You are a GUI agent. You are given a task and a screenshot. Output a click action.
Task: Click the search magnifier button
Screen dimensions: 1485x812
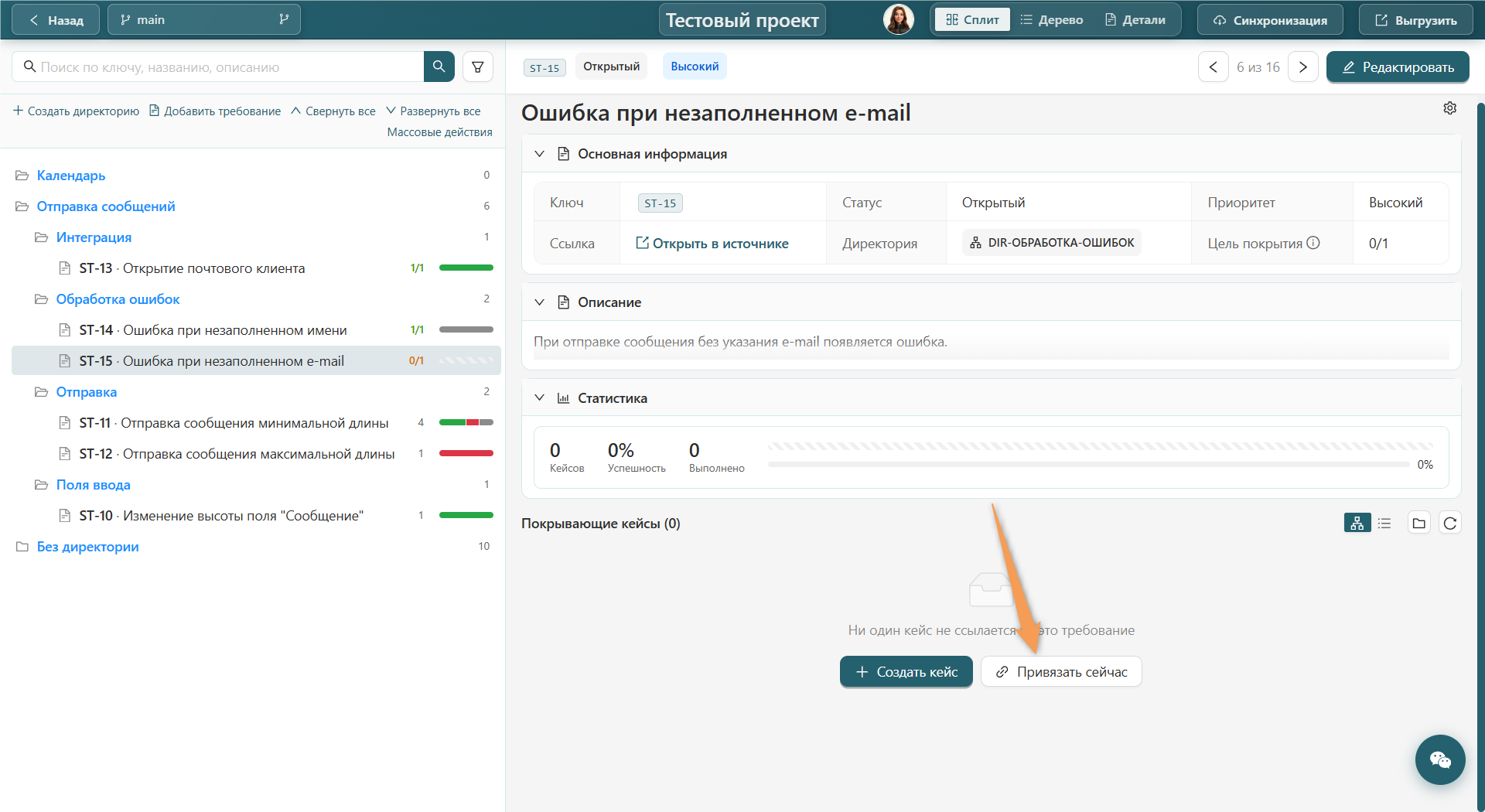tap(439, 67)
